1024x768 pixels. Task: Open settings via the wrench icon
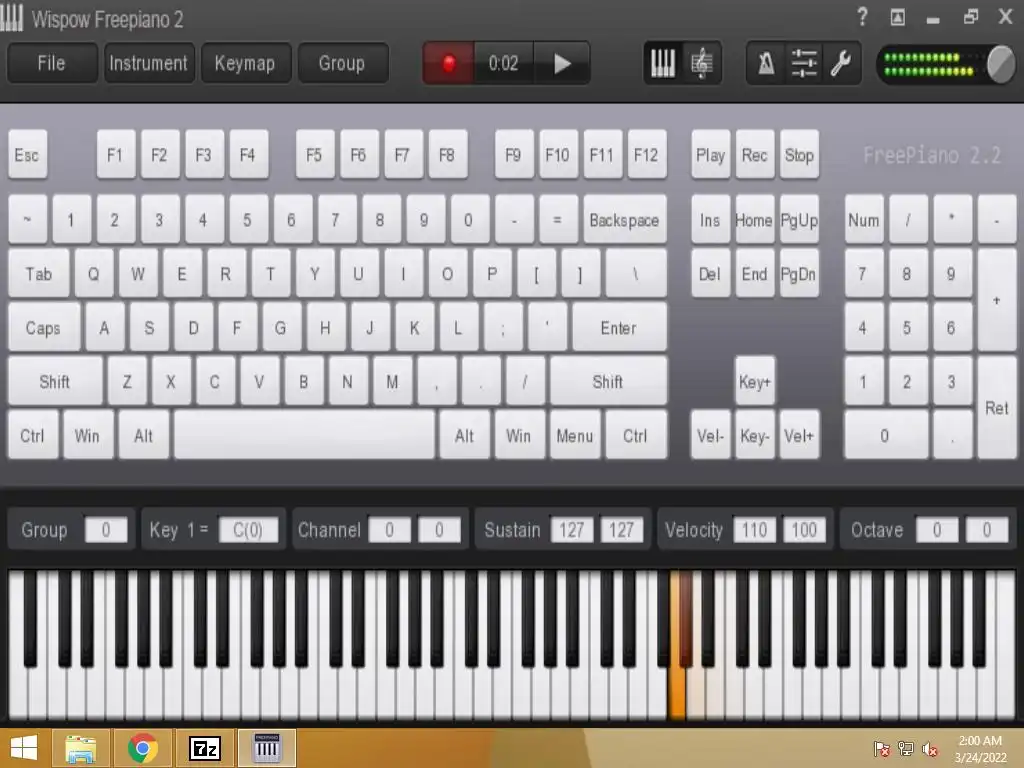(841, 63)
